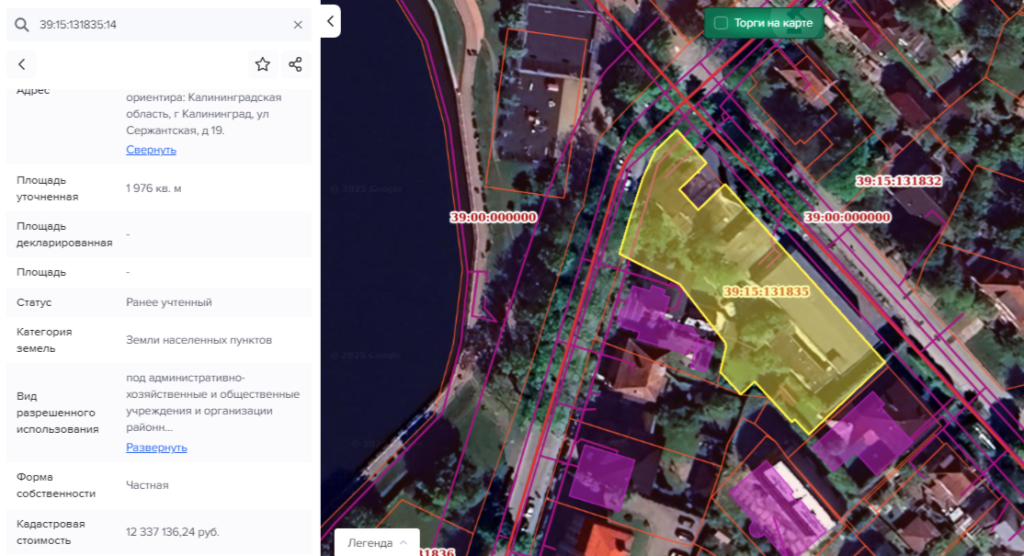Click the 39:15:131832 quarter label on map
This screenshot has height=556, width=1024.
[898, 181]
